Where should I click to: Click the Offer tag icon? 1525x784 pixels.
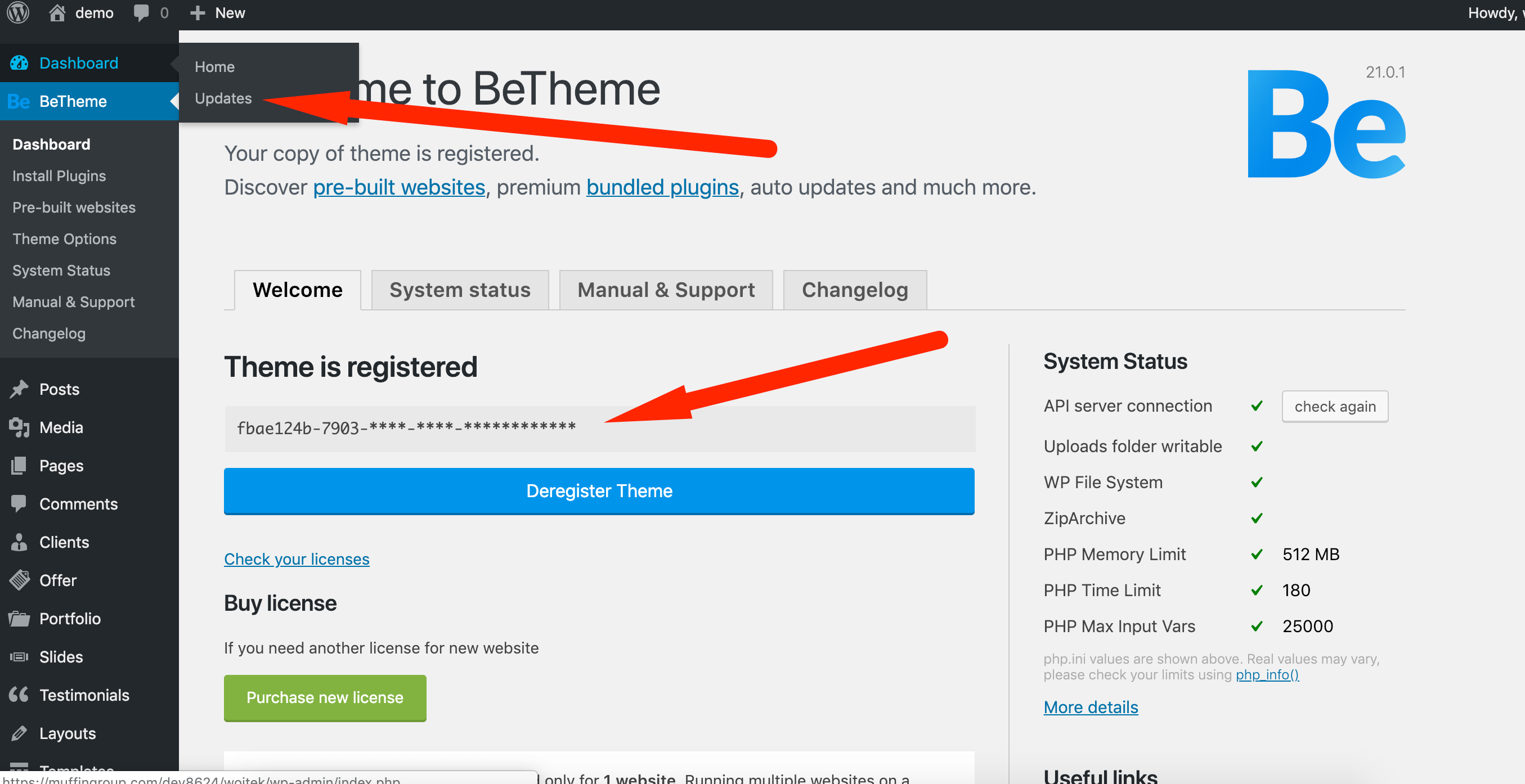[19, 580]
